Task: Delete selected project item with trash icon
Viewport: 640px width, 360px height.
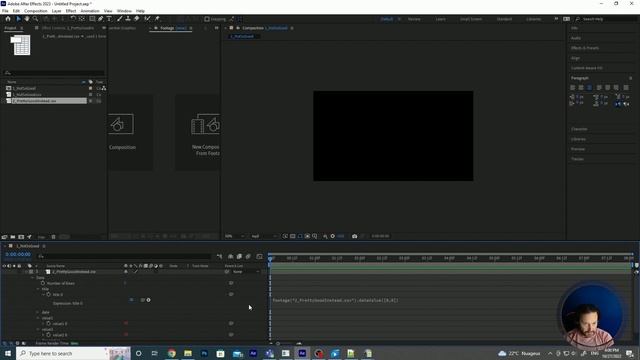Action: pyautogui.click(x=53, y=237)
